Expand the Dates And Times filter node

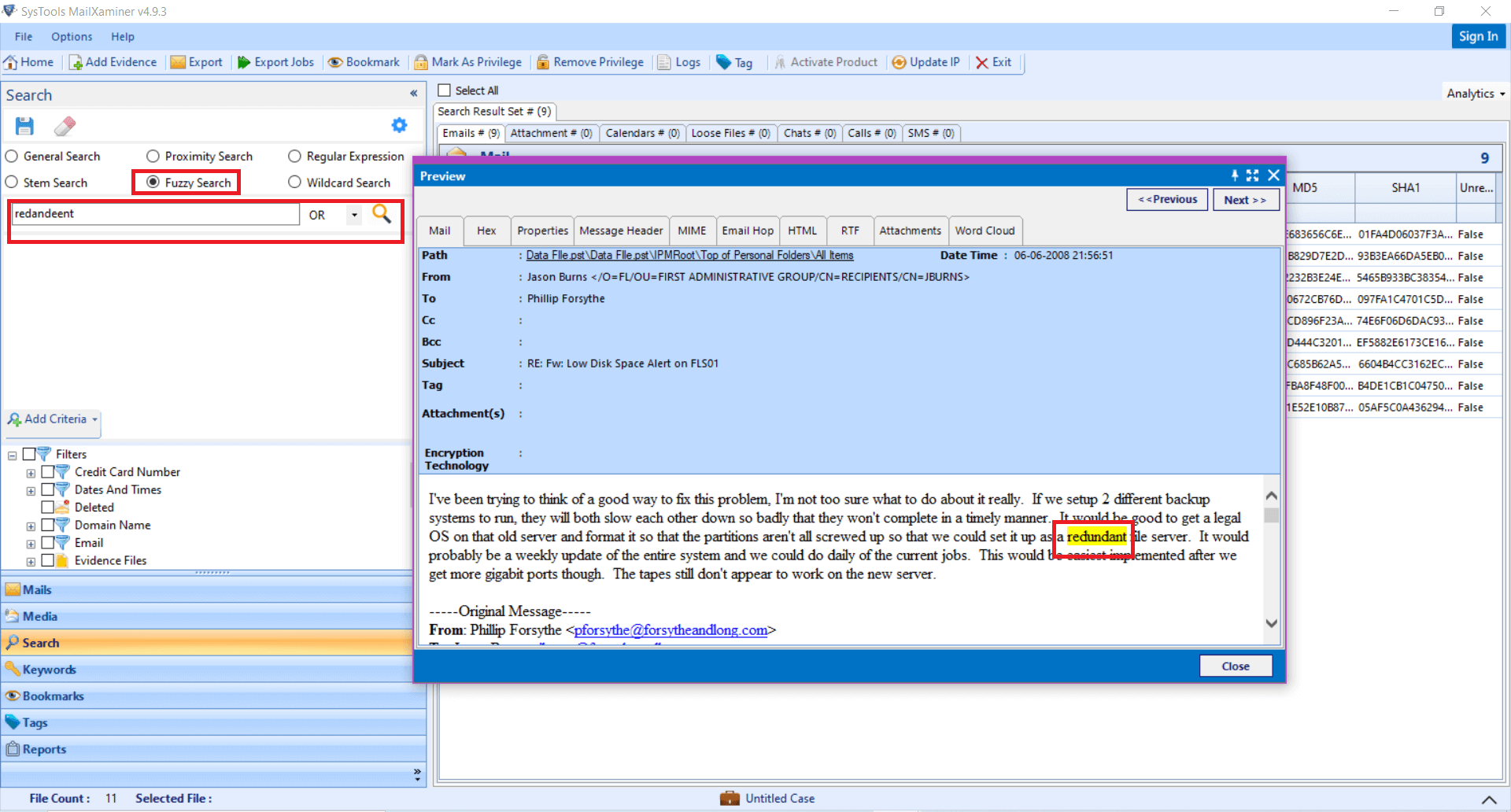[31, 489]
